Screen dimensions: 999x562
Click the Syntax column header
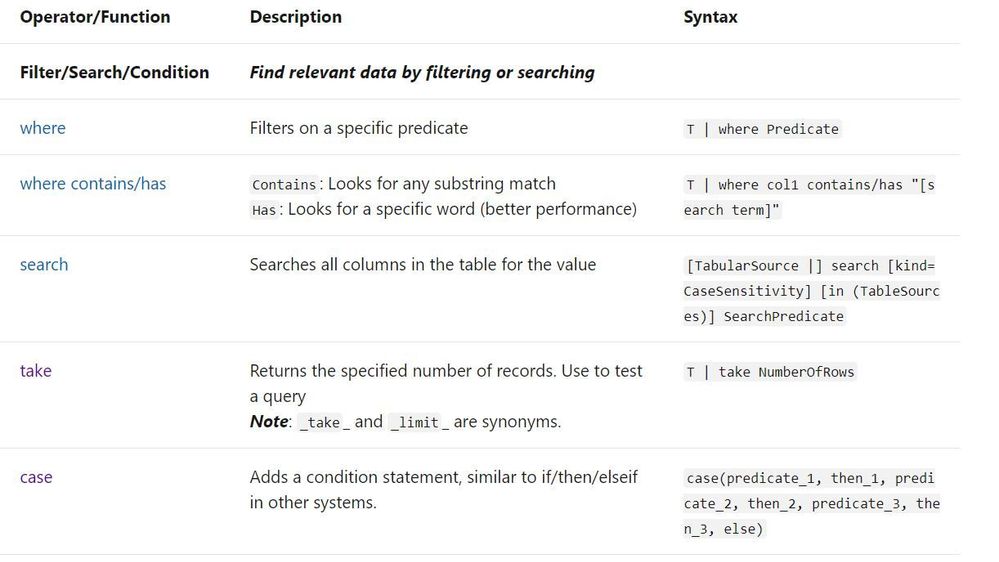pyautogui.click(x=710, y=17)
